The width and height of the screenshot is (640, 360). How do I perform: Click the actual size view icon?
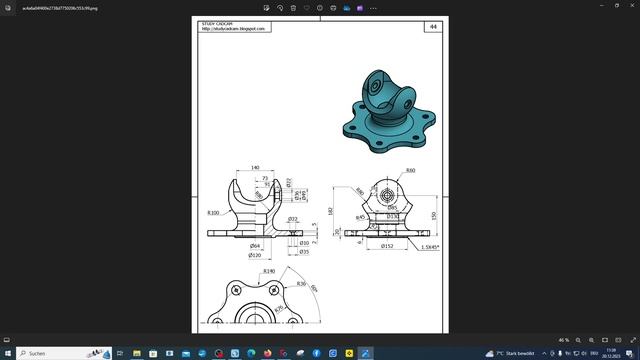coord(618,340)
